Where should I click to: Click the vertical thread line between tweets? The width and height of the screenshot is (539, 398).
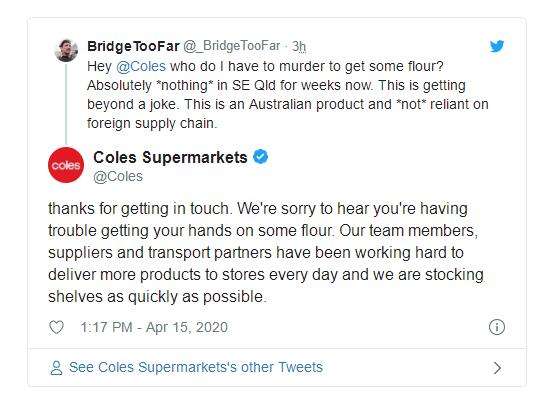click(x=66, y=104)
